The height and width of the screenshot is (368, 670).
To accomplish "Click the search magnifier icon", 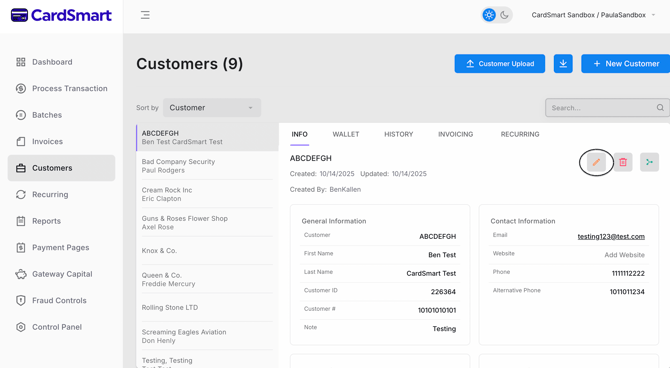I will [x=660, y=108].
